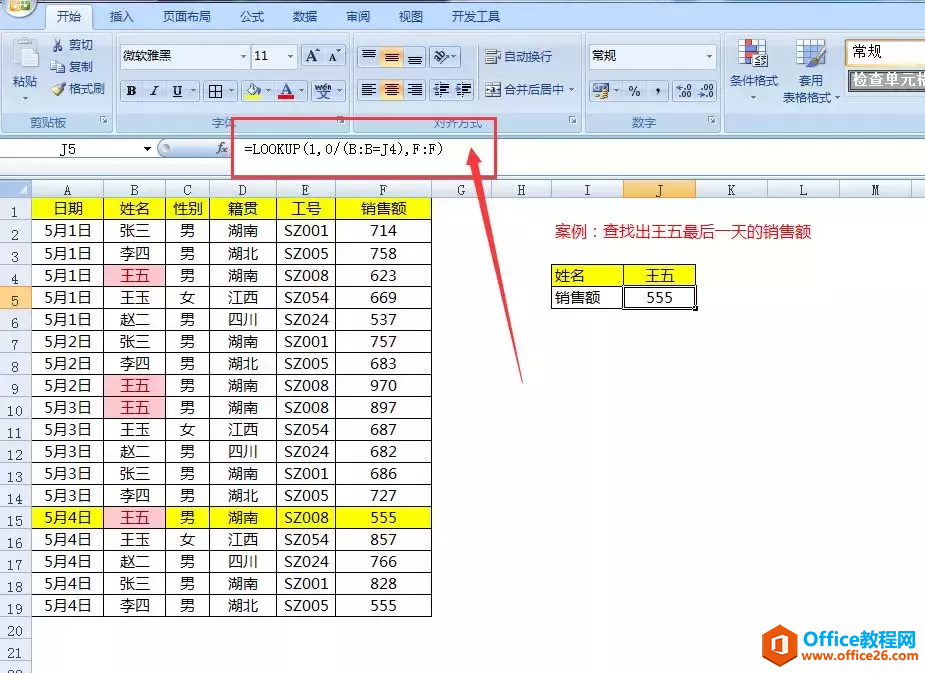Click the Name Box showing J5
Image resolution: width=925 pixels, height=673 pixels.
pos(68,149)
